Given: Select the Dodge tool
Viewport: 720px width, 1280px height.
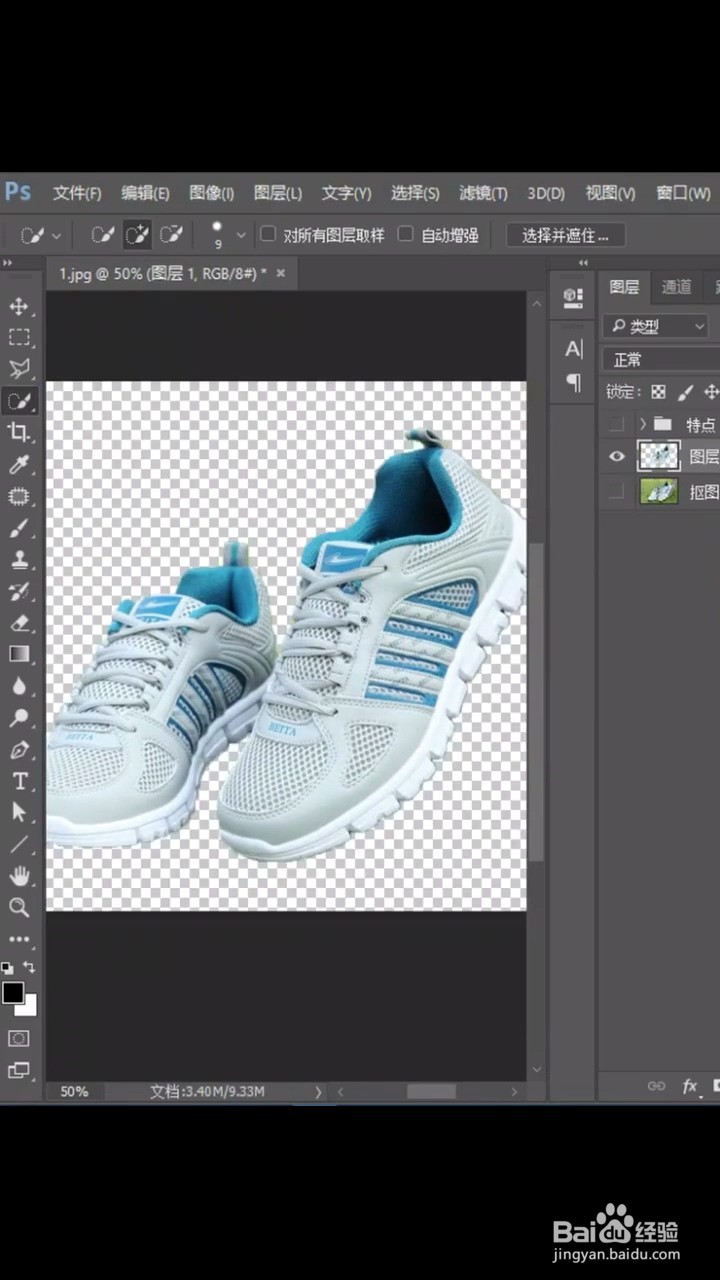Looking at the screenshot, I should (x=19, y=718).
